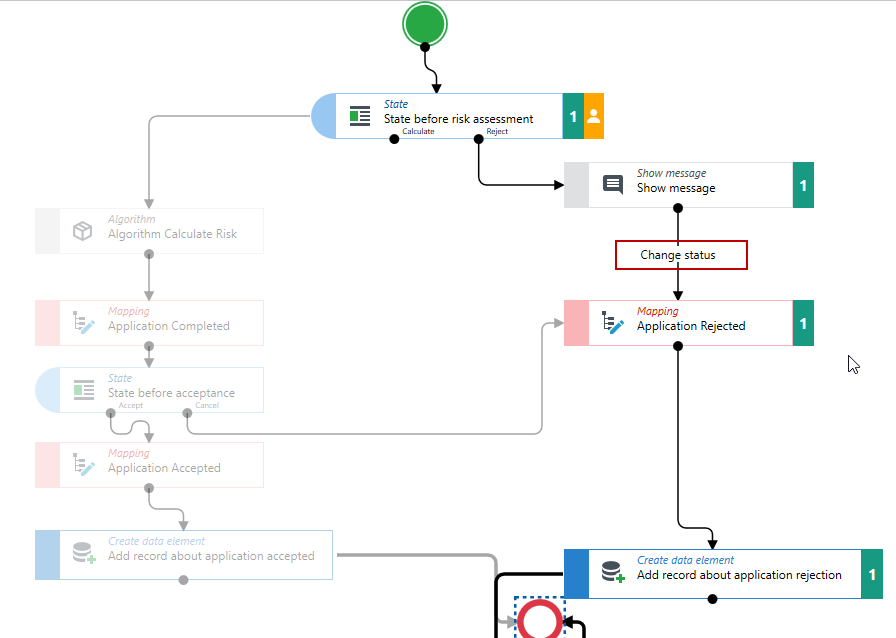Image resolution: width=896 pixels, height=638 pixels.
Task: Click the counter badge on application rejection record node
Action: click(x=872, y=574)
